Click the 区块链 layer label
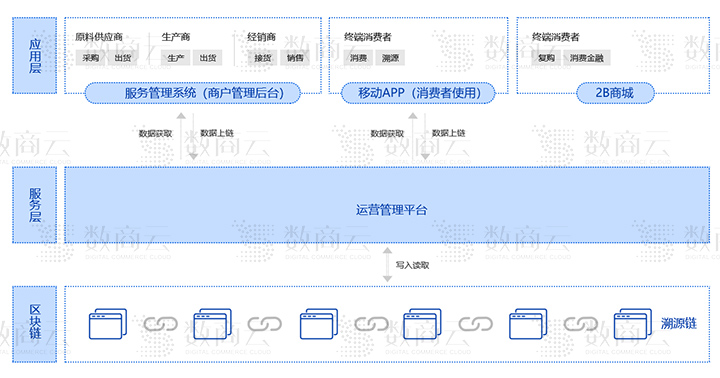 point(35,324)
